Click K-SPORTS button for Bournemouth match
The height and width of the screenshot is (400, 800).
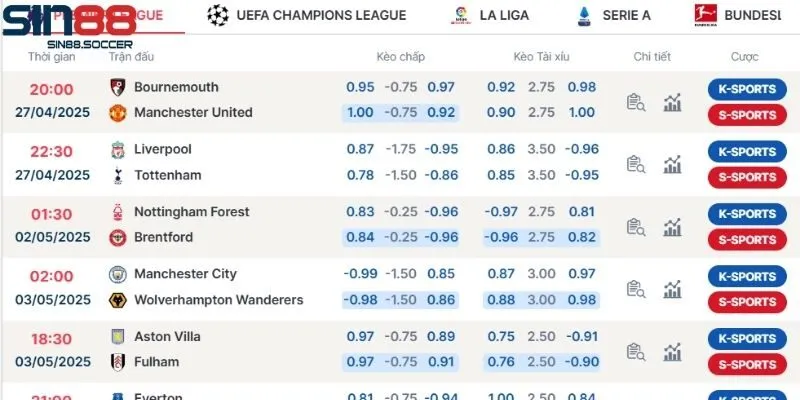click(746, 89)
